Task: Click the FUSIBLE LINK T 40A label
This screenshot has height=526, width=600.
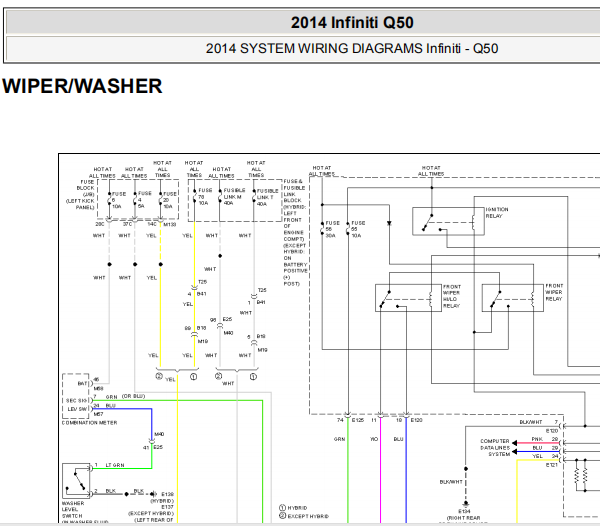Action: pyautogui.click(x=267, y=197)
